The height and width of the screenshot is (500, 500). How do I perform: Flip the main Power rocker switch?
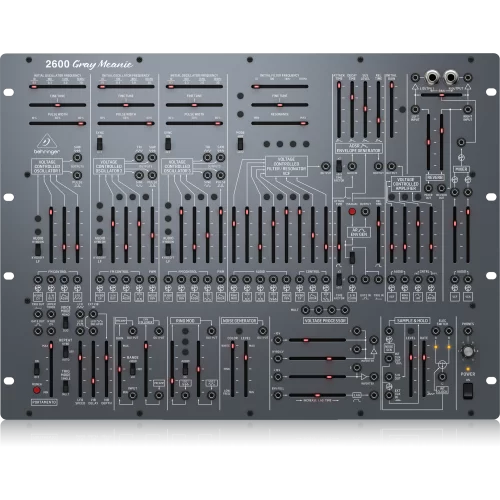(468, 391)
